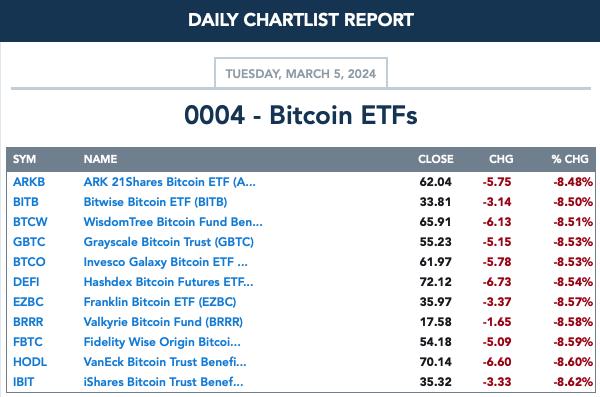Screen dimensions: 600x397
Task: Click the IBIT ticker symbol
Action: (23, 382)
